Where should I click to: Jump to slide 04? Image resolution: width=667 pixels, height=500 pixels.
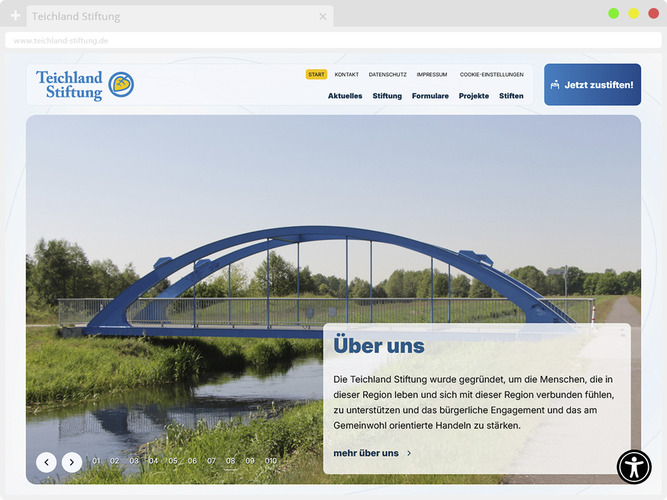[x=153, y=461]
